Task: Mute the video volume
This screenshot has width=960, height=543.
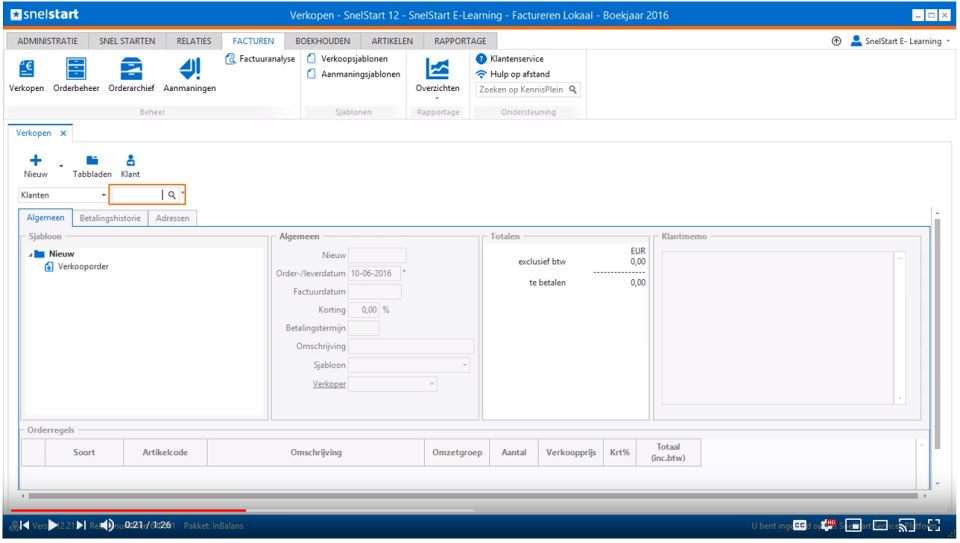Action: click(107, 525)
